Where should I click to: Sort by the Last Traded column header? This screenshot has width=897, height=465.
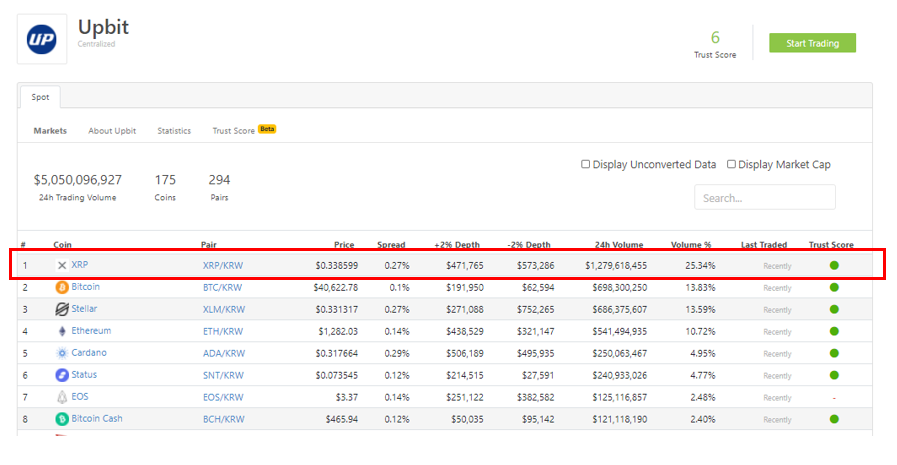(x=764, y=245)
